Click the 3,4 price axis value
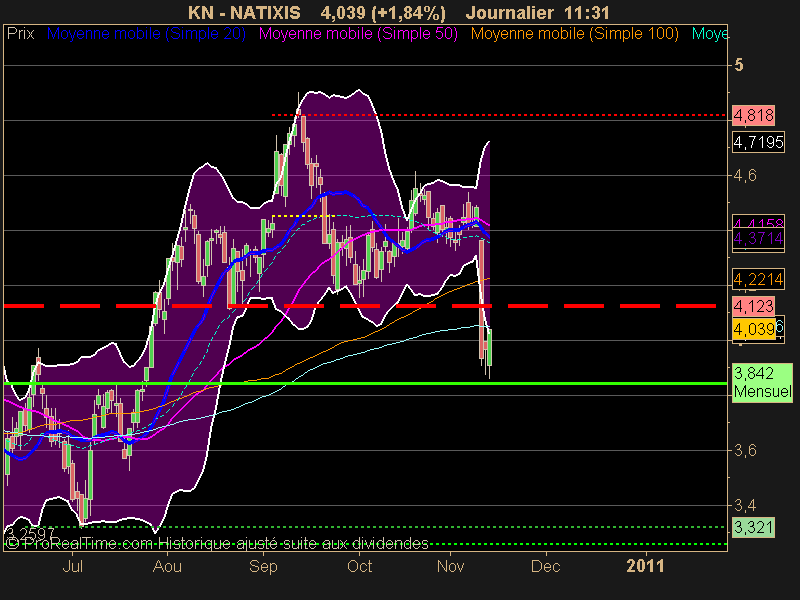This screenshot has height=600, width=800. point(745,506)
